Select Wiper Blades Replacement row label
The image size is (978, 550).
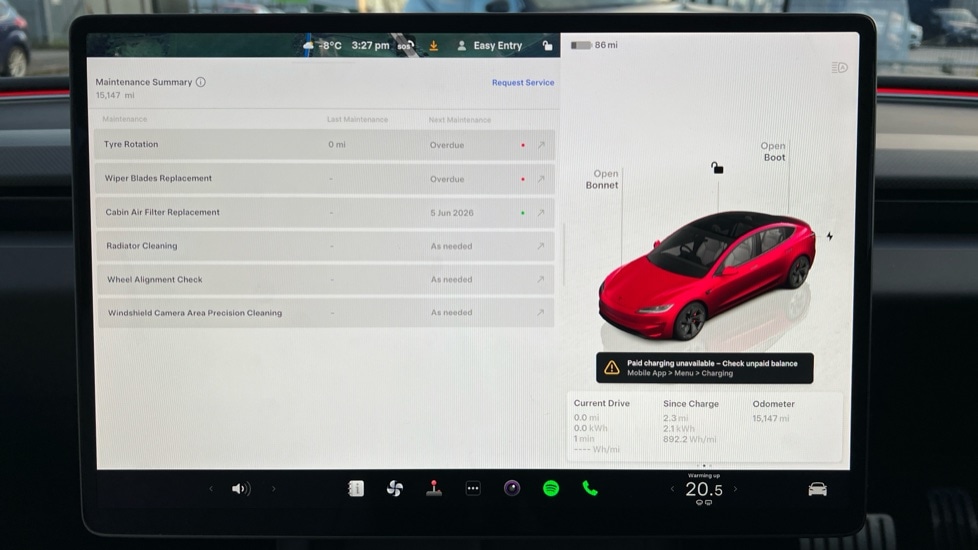pos(158,178)
